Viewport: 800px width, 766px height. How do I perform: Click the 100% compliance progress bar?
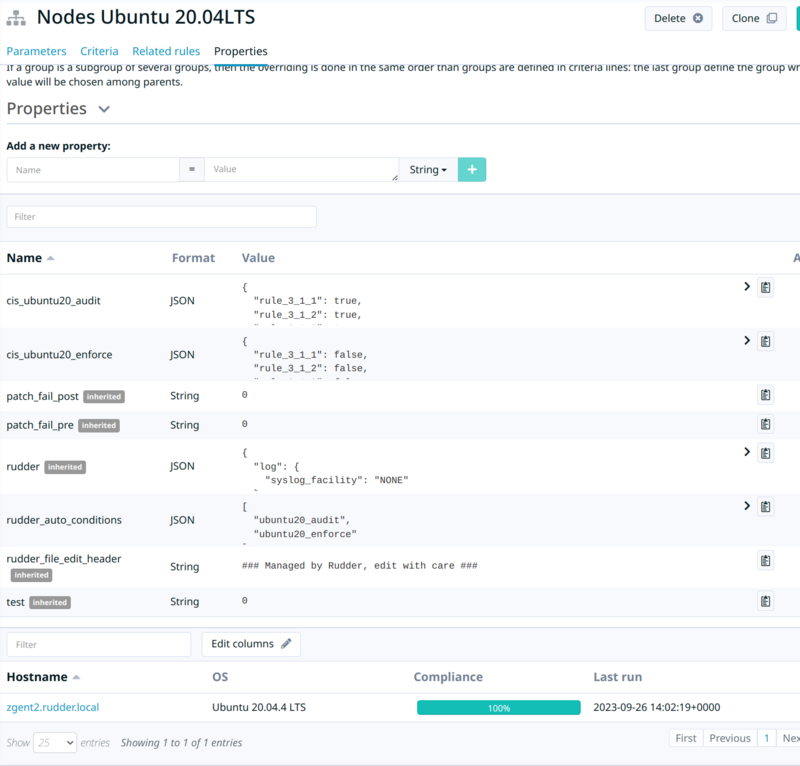click(x=498, y=707)
